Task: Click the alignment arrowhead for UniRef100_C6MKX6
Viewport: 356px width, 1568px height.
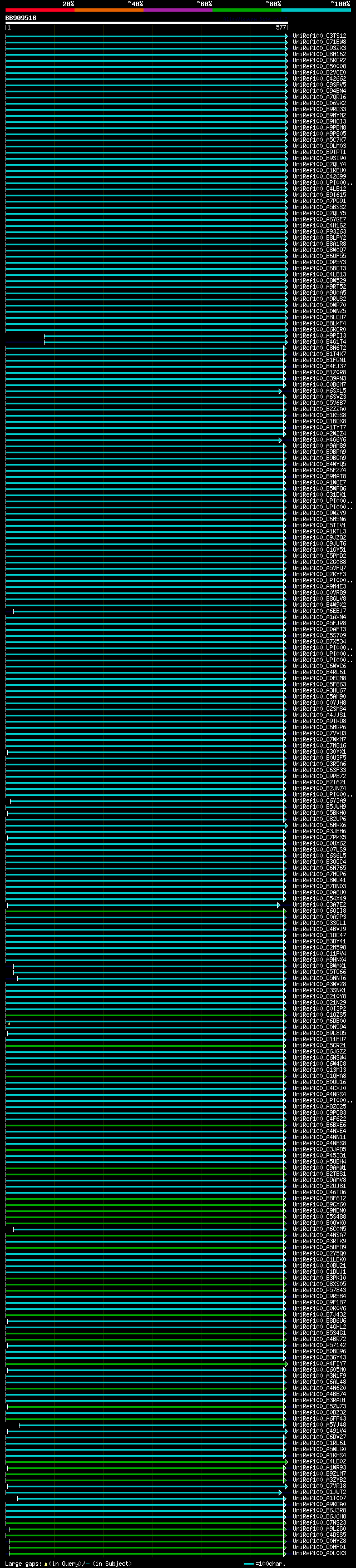Action: pyautogui.click(x=286, y=825)
